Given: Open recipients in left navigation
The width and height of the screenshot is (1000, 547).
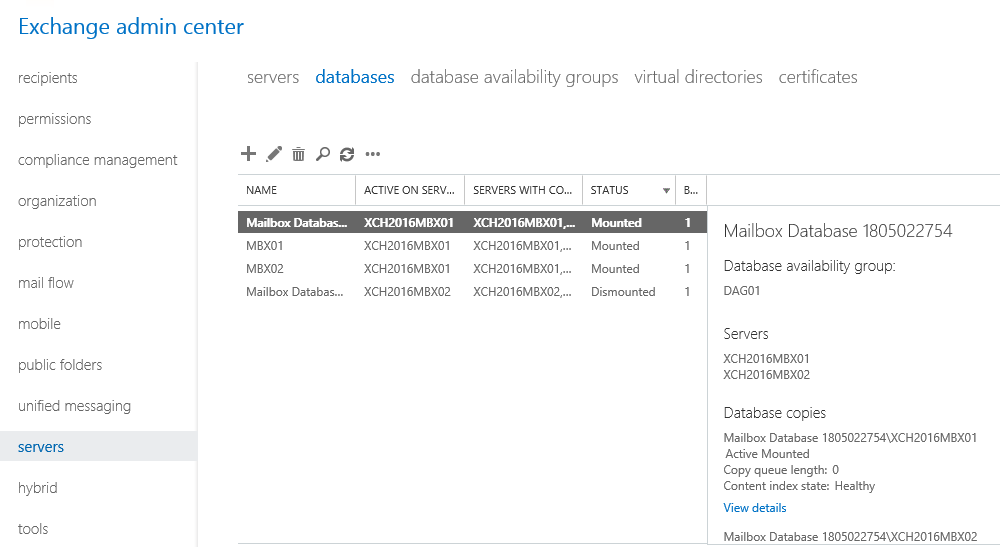Looking at the screenshot, I should click(48, 78).
